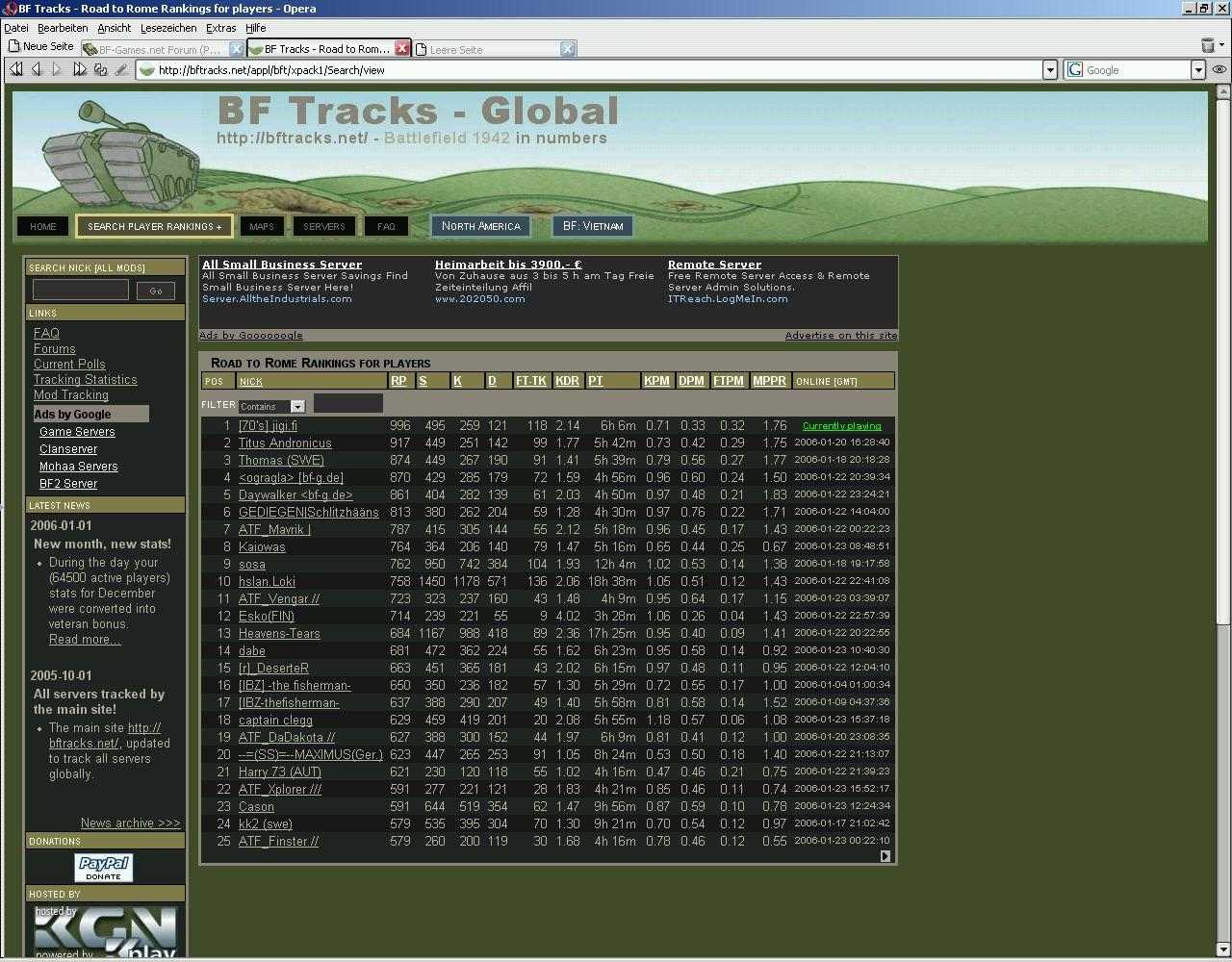Open the address bar history dropdown
The image size is (1232, 962).
click(1050, 69)
